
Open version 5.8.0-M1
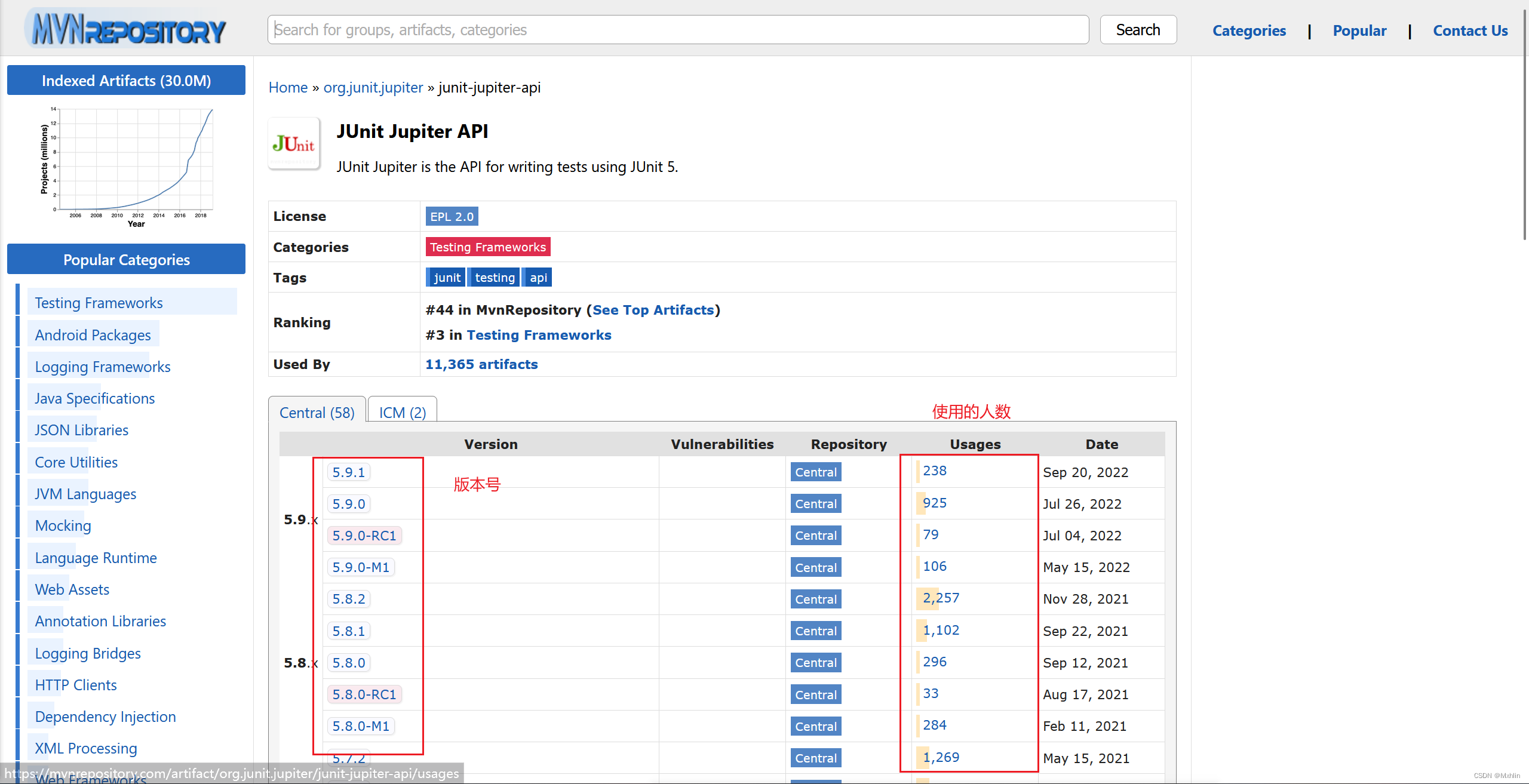click(361, 725)
